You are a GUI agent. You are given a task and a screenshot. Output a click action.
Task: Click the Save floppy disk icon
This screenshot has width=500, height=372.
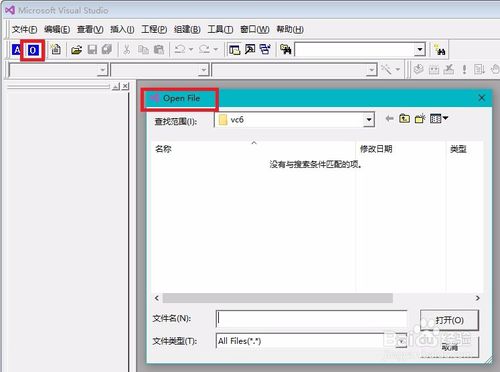92,50
